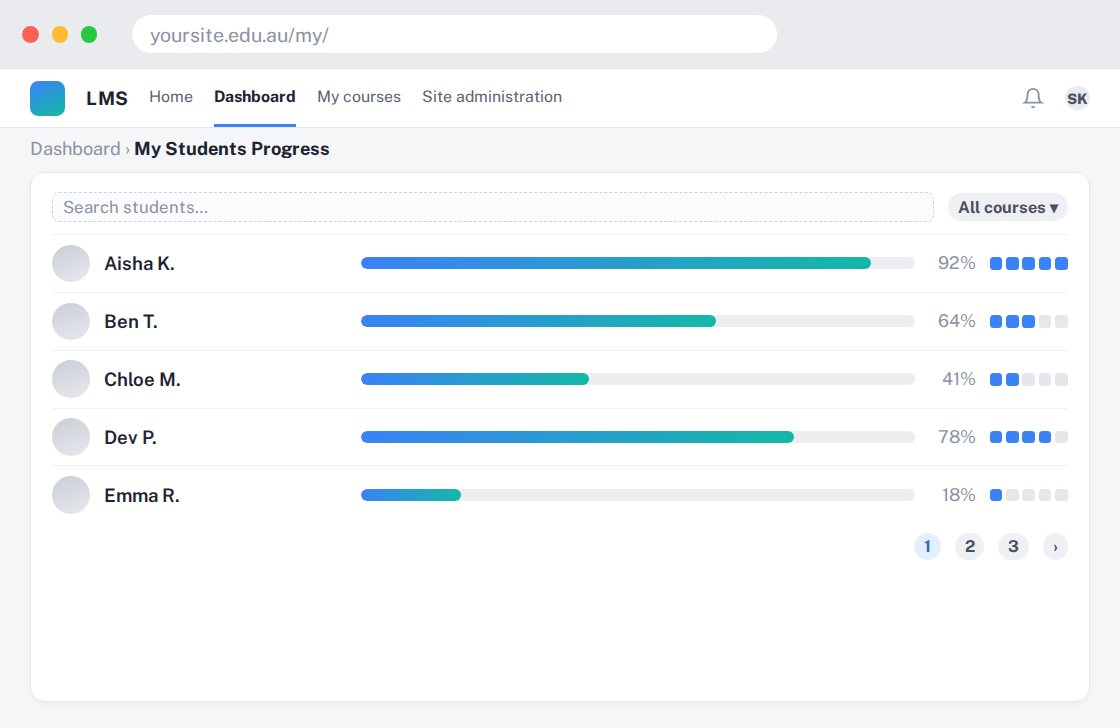Viewport: 1120px width, 728px height.
Task: Go to page 3 of students
Action: click(1013, 547)
